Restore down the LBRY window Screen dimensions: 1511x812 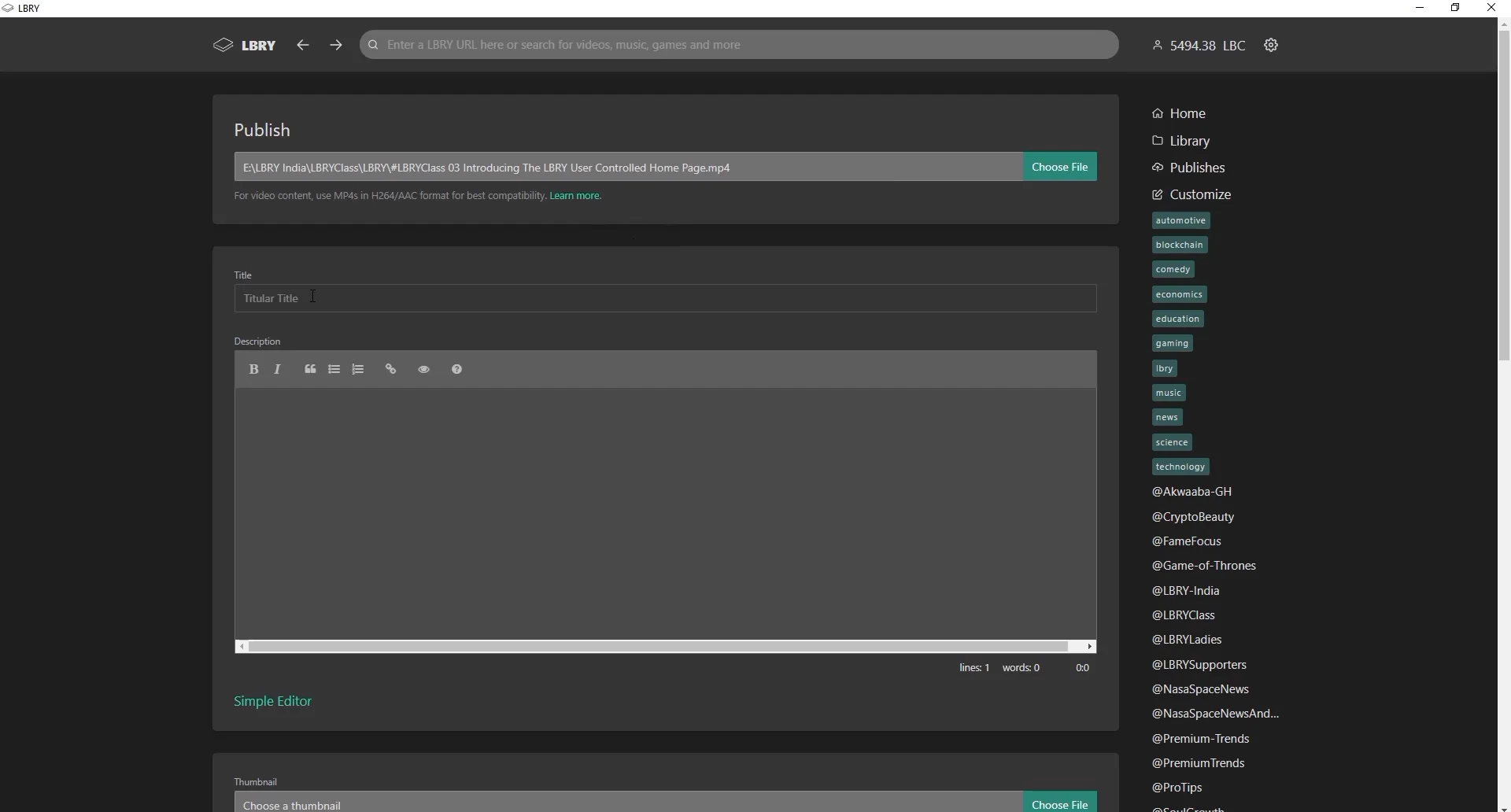click(x=1456, y=8)
